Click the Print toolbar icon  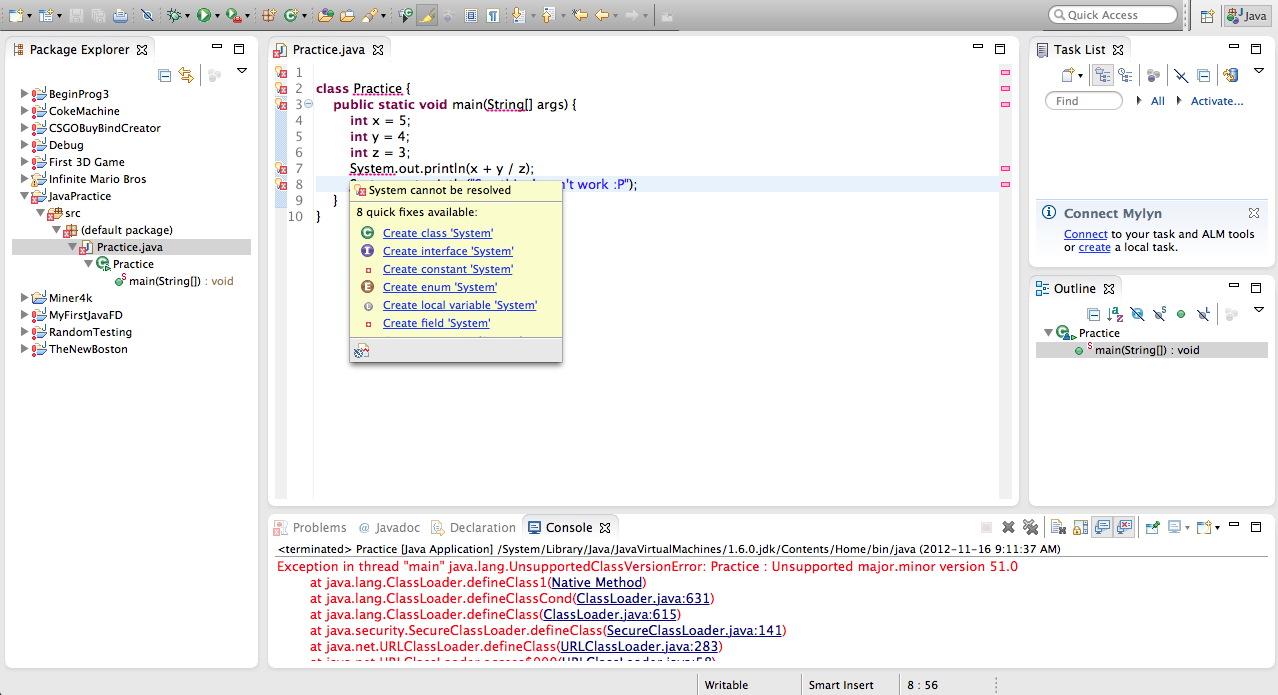[120, 16]
